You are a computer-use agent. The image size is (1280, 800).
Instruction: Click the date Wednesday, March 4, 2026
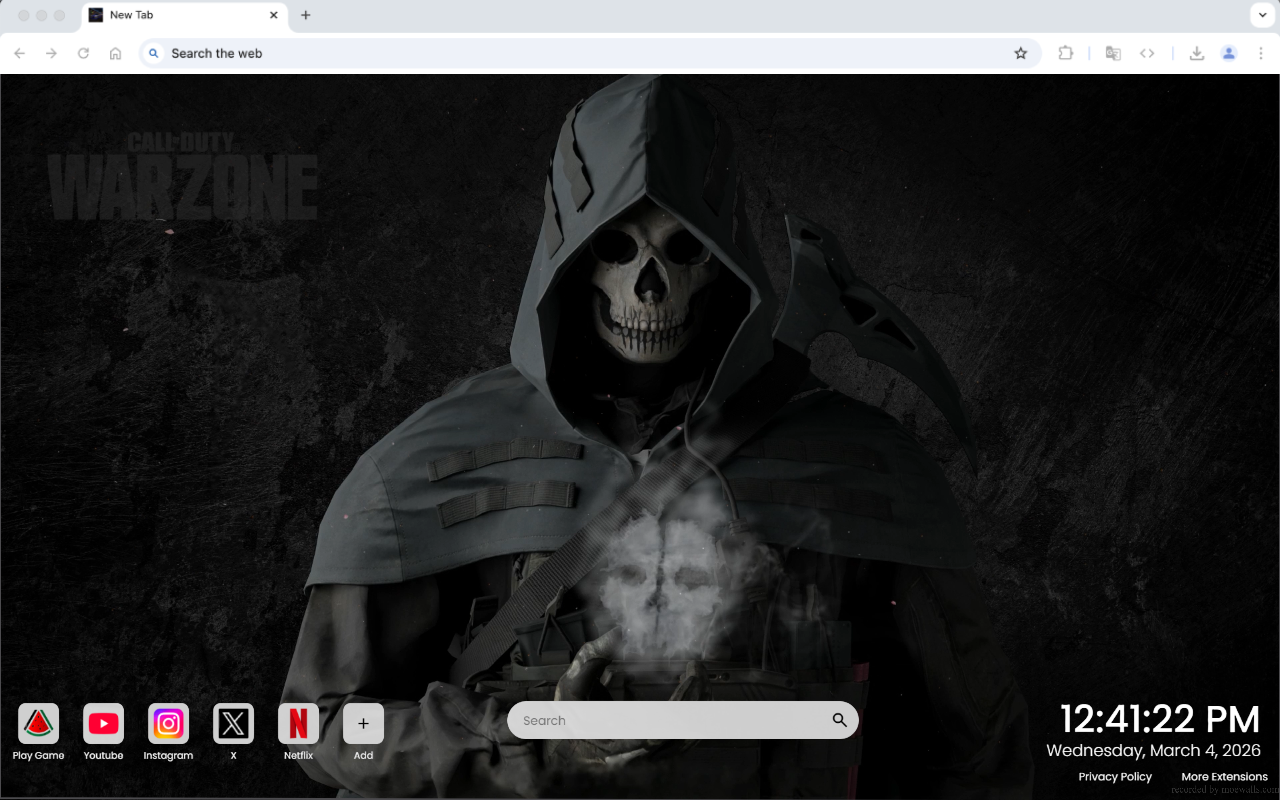(1153, 750)
